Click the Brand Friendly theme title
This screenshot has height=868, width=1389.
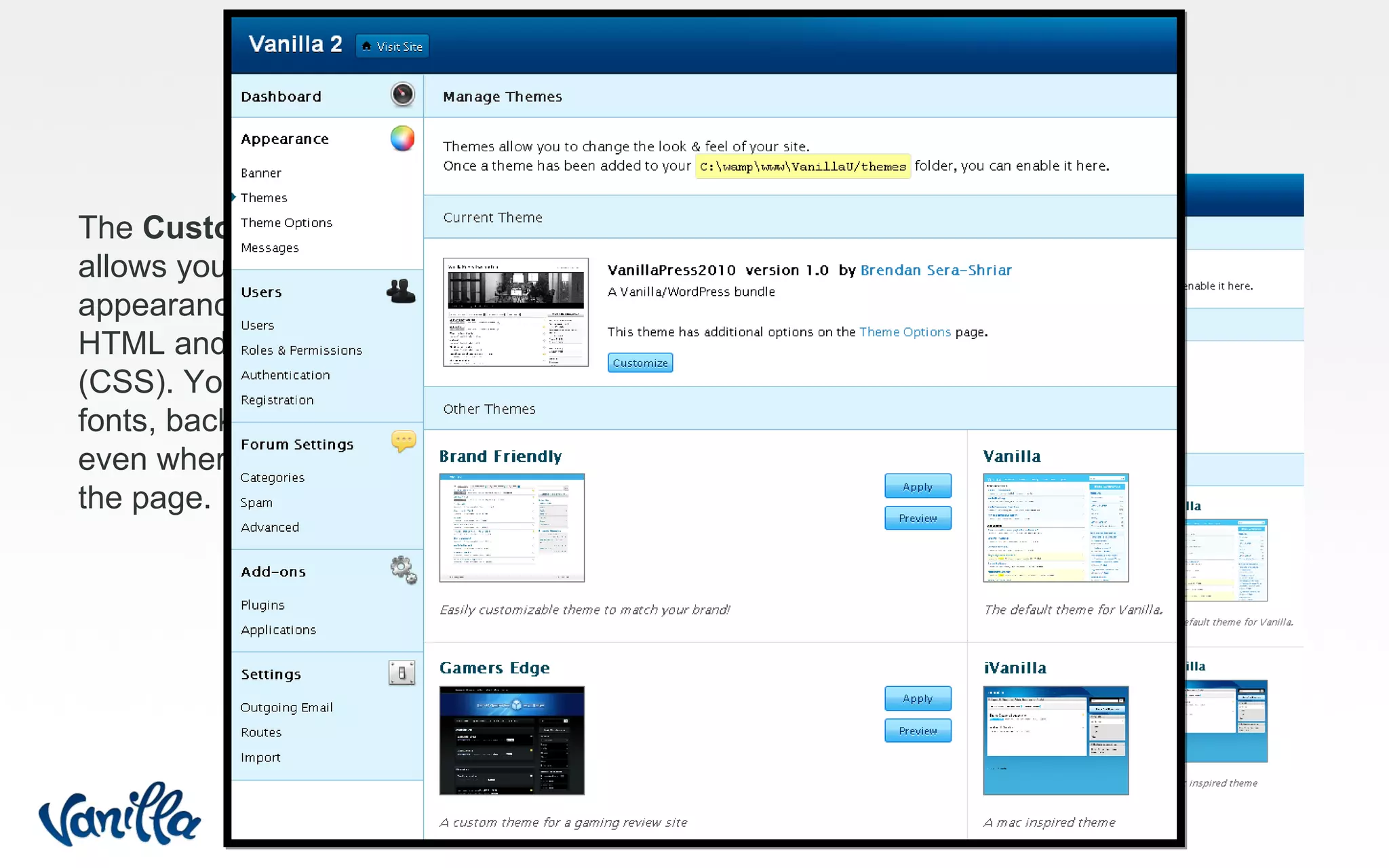[501, 456]
